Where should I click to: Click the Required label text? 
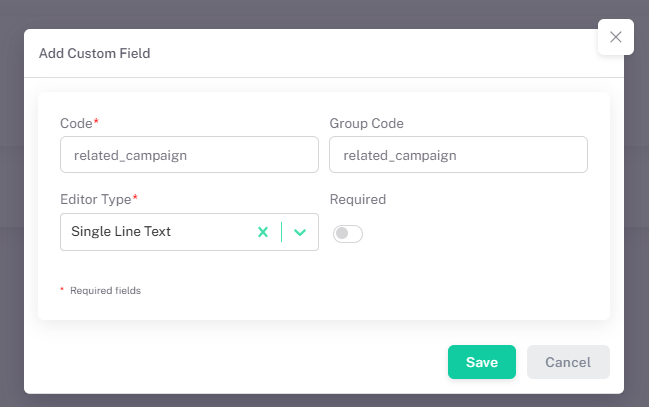click(357, 199)
